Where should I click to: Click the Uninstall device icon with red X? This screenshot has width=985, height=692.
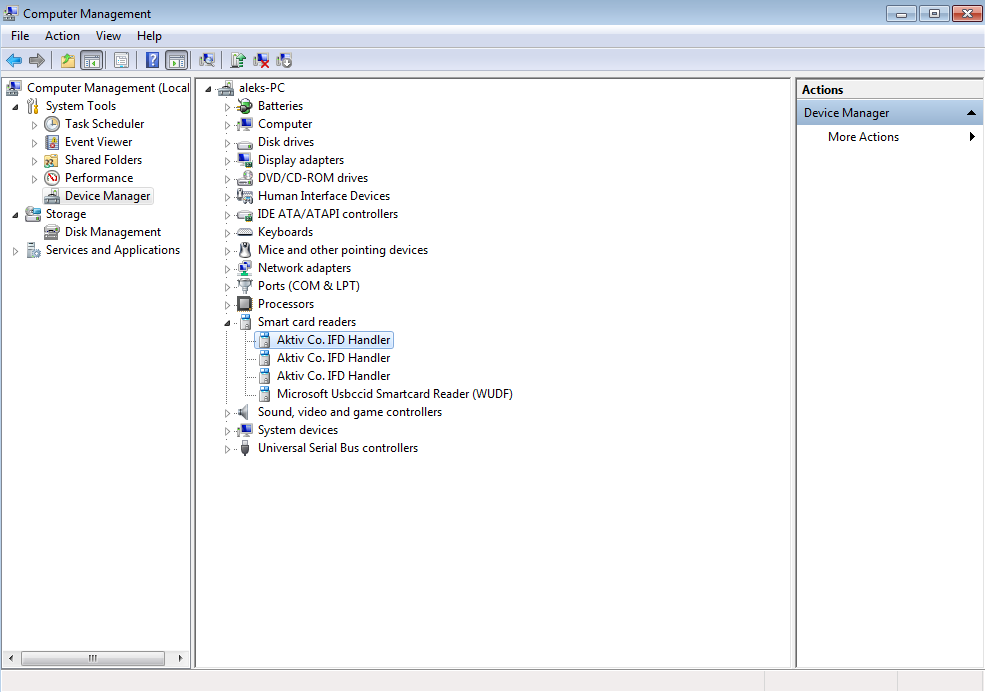(x=261, y=60)
